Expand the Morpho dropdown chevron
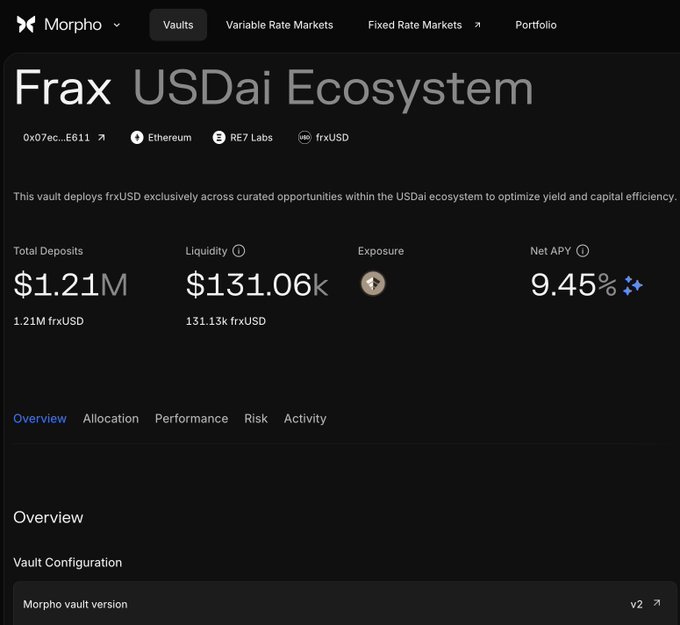Image resolution: width=680 pixels, height=625 pixels. (117, 25)
